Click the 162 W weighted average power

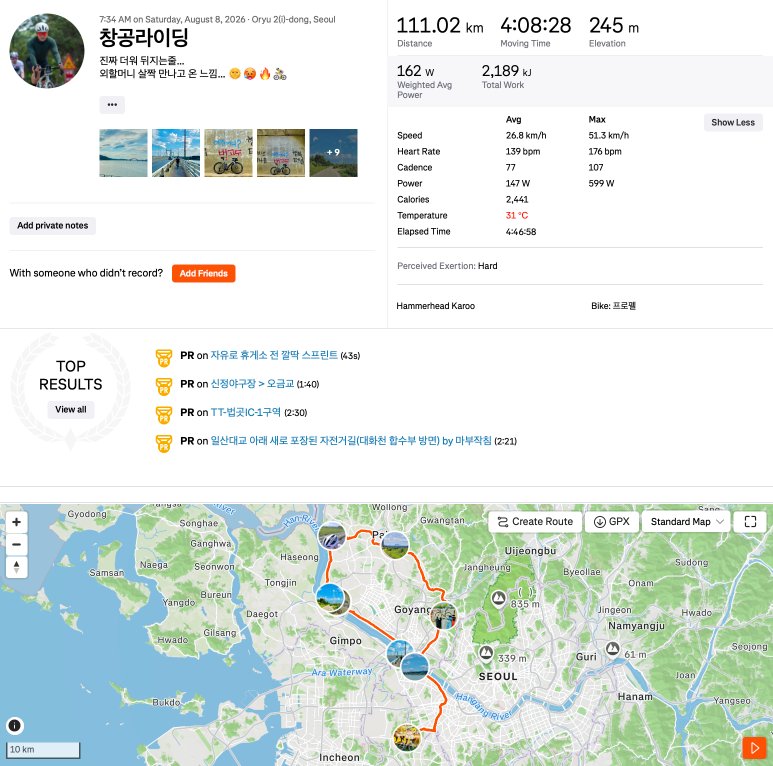[x=416, y=71]
